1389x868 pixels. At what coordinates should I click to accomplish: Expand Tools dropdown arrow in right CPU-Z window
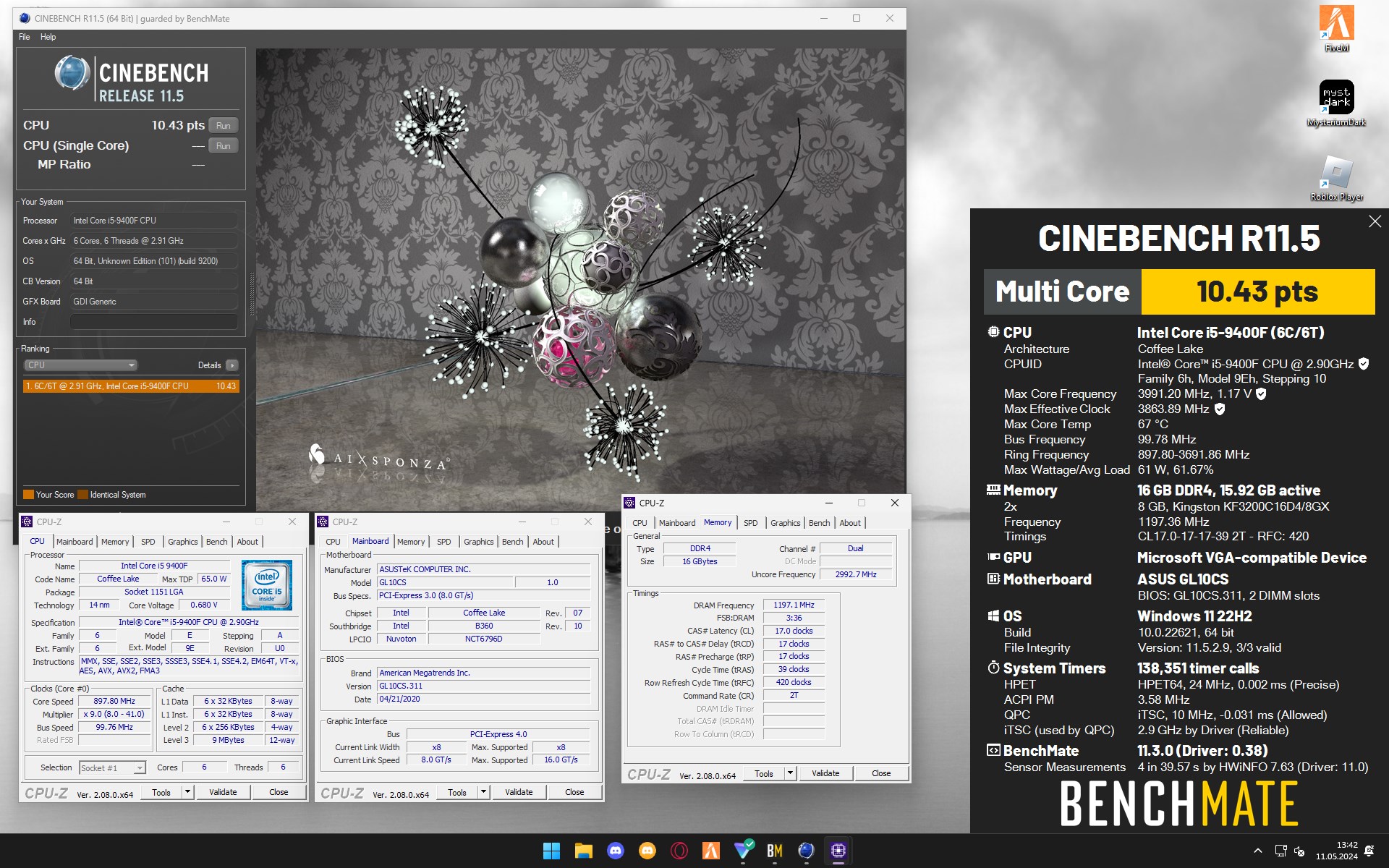[790, 773]
